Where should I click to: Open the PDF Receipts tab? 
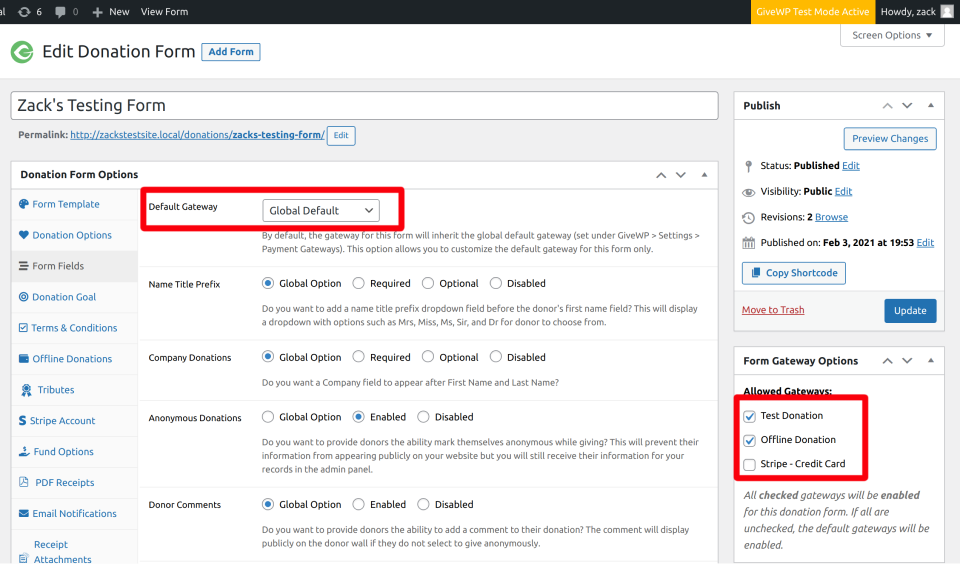pos(74,483)
